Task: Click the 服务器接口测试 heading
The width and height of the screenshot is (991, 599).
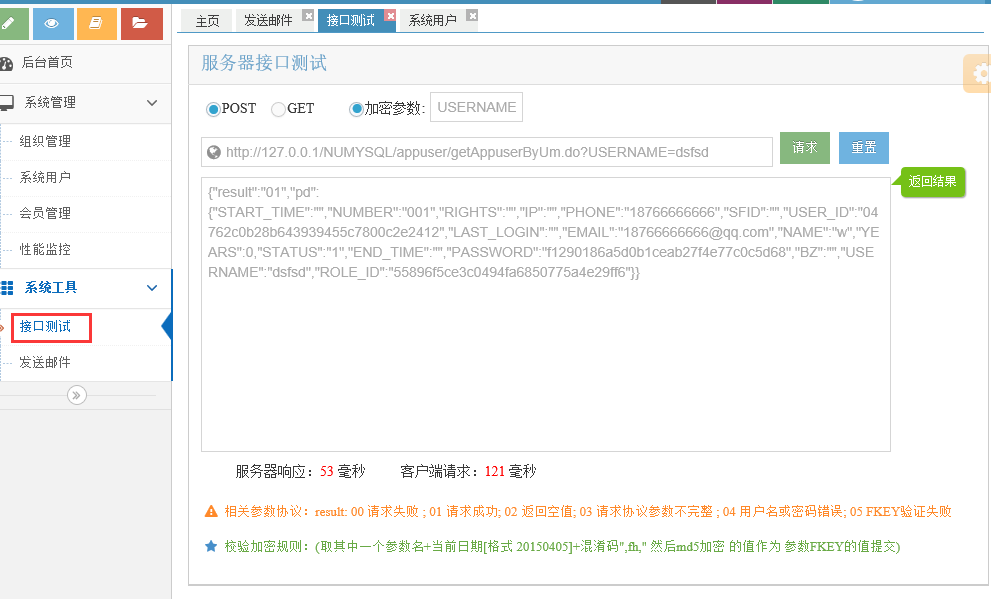Action: point(264,63)
